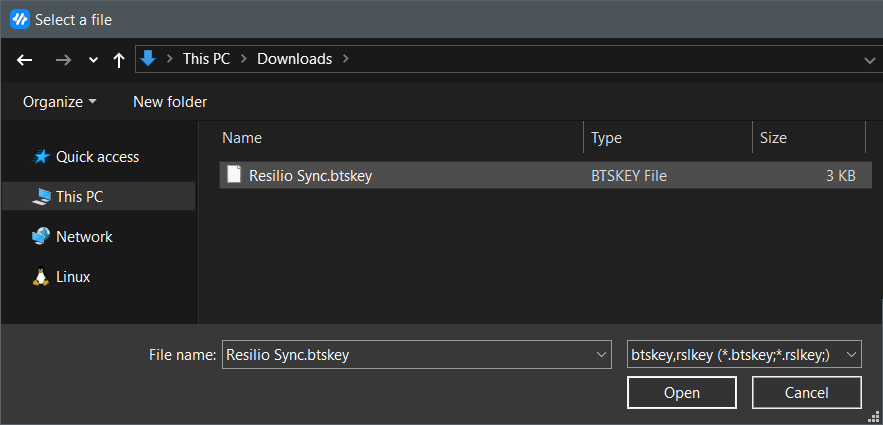The height and width of the screenshot is (425, 883).
Task: Click the '3 KB' size cell
Action: pyautogui.click(x=841, y=176)
